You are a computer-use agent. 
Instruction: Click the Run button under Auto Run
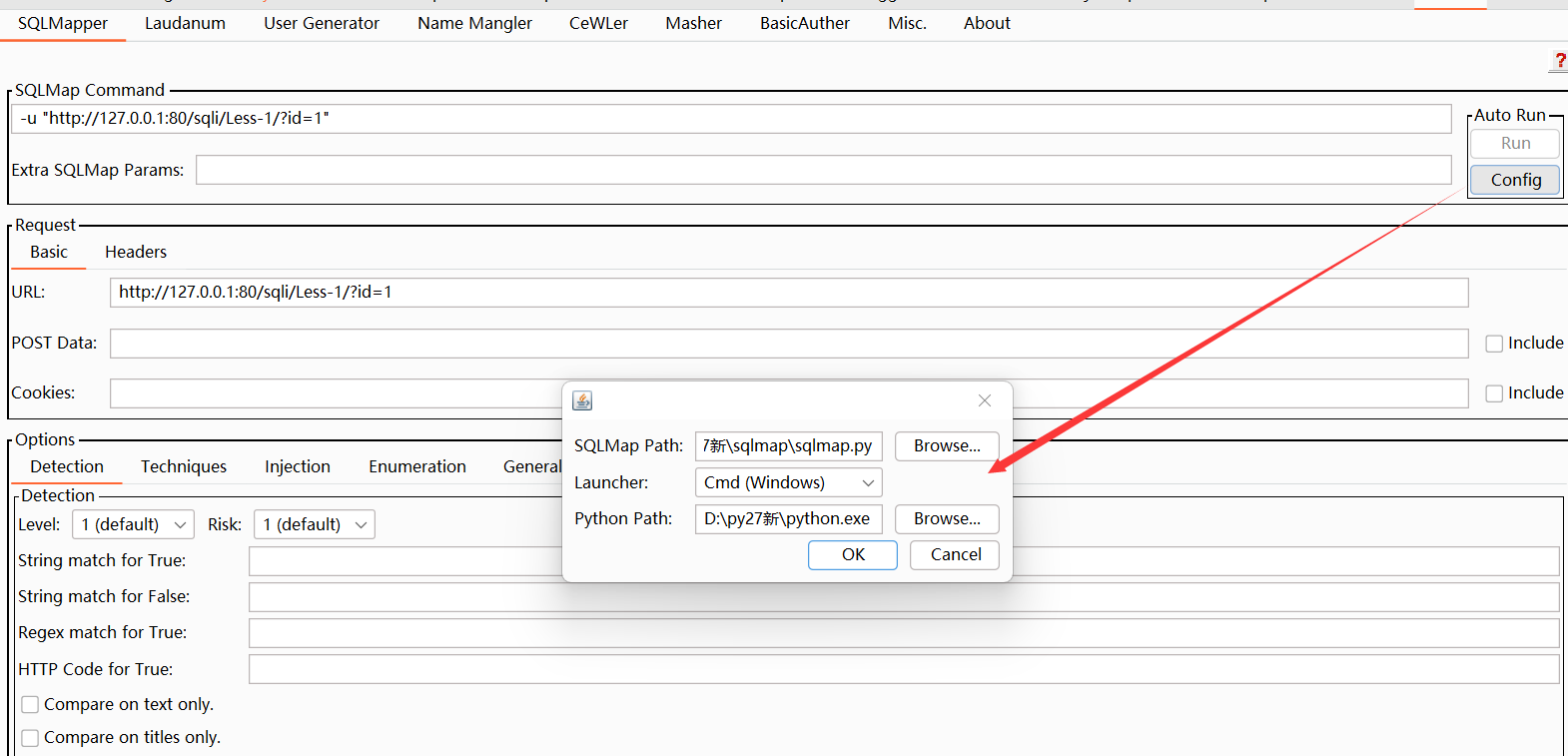pos(1515,144)
